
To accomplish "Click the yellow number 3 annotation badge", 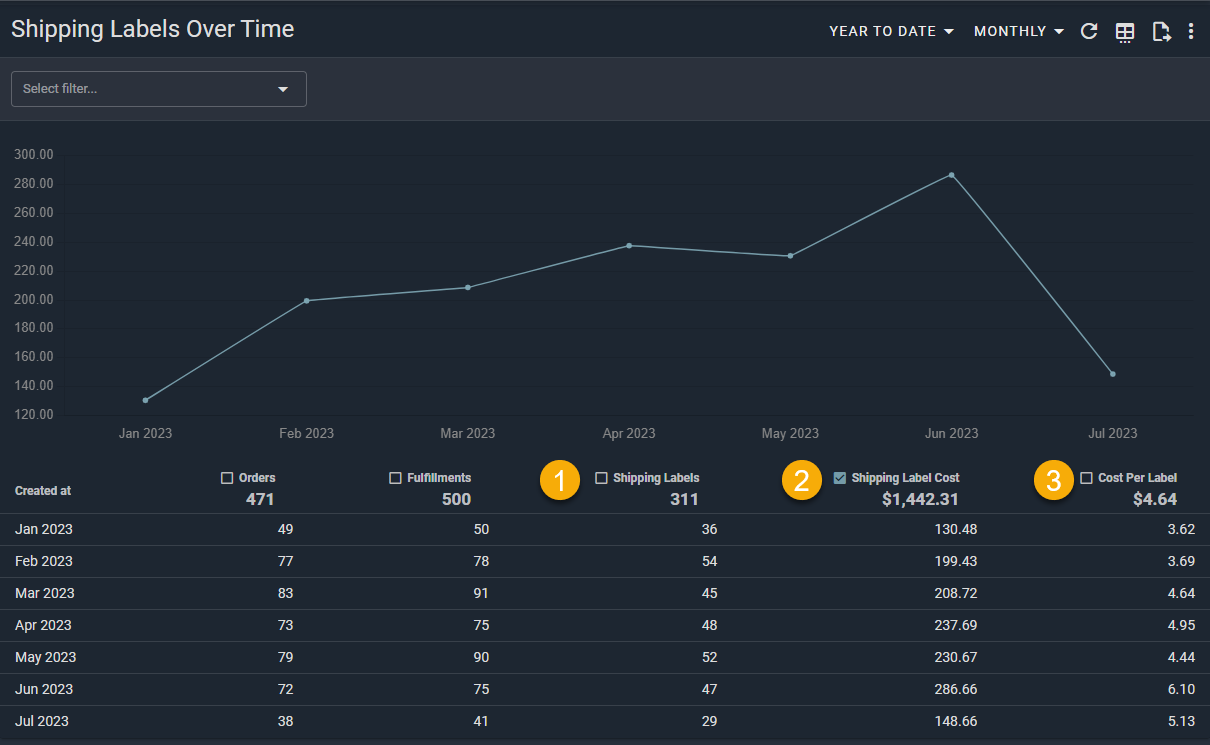I will tap(1053, 480).
